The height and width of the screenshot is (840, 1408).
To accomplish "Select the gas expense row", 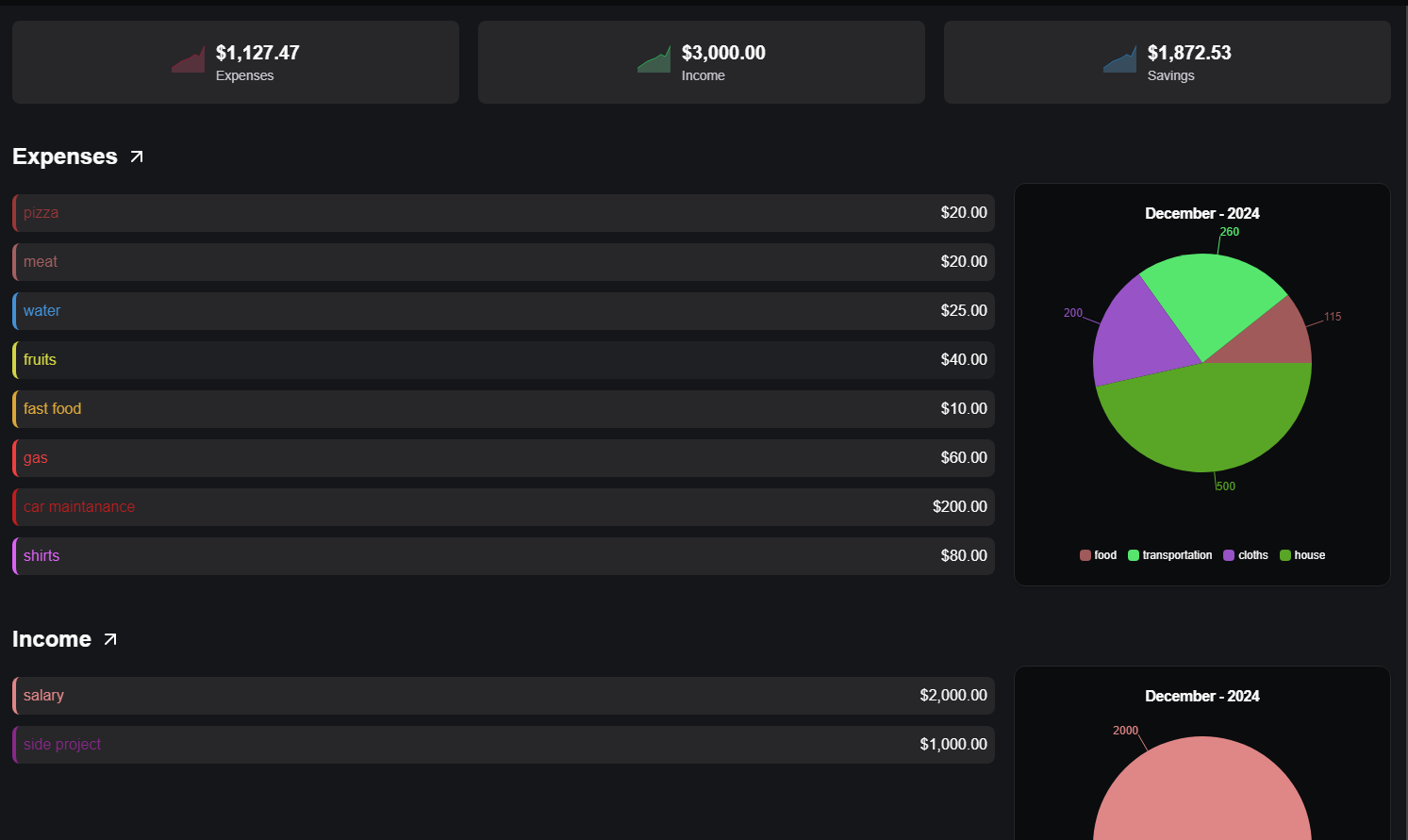I will [504, 458].
